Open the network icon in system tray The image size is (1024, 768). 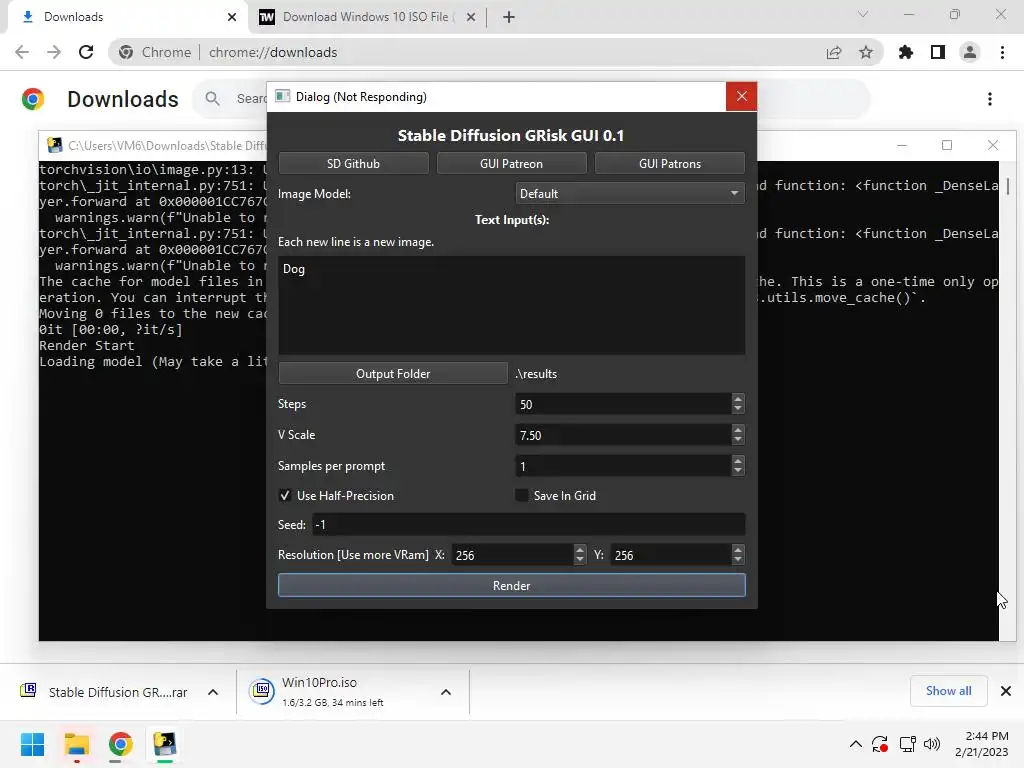coord(907,744)
